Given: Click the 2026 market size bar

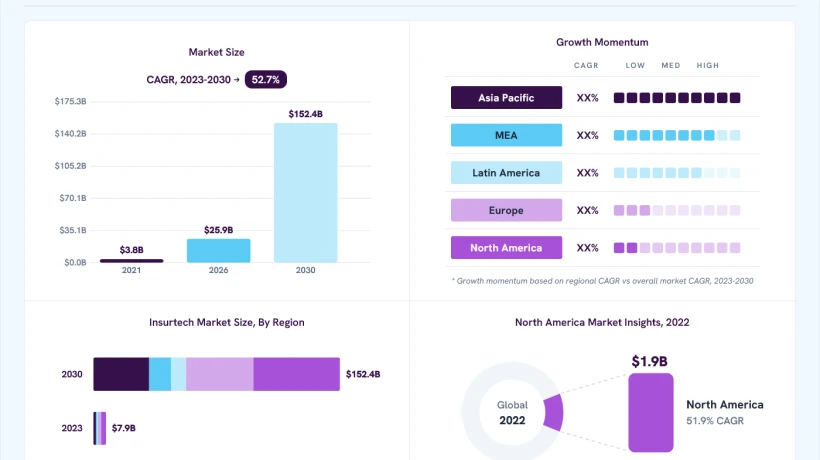Looking at the screenshot, I should pyautogui.click(x=219, y=251).
